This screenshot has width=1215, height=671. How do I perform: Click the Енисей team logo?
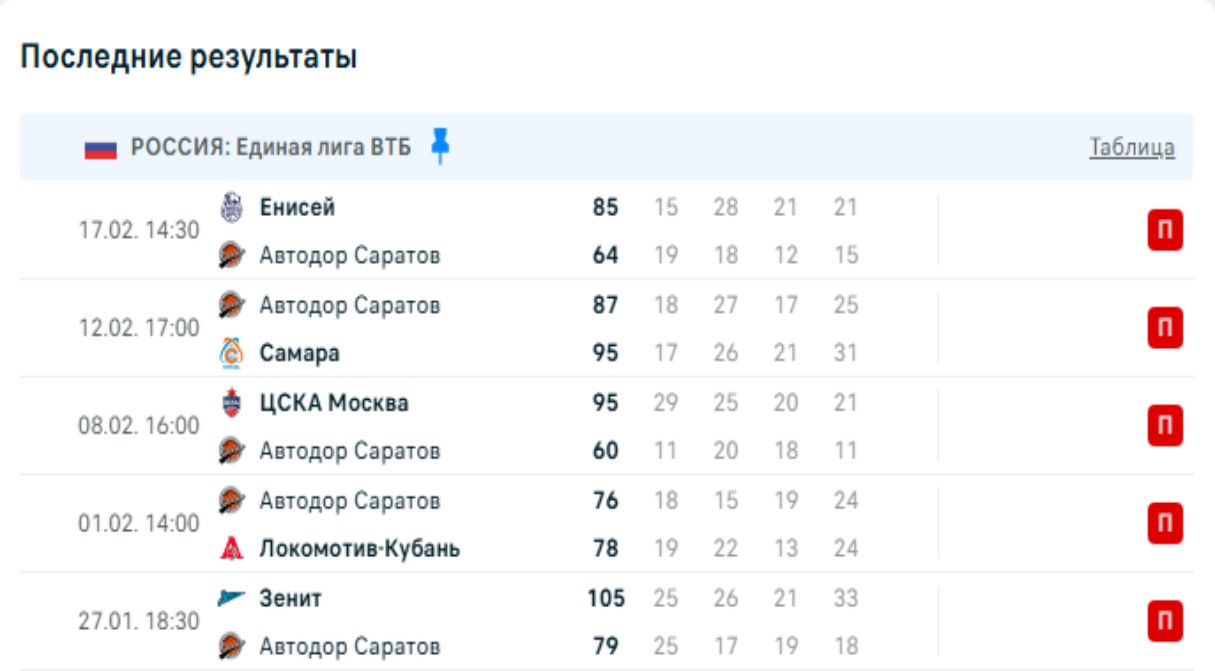[231, 207]
